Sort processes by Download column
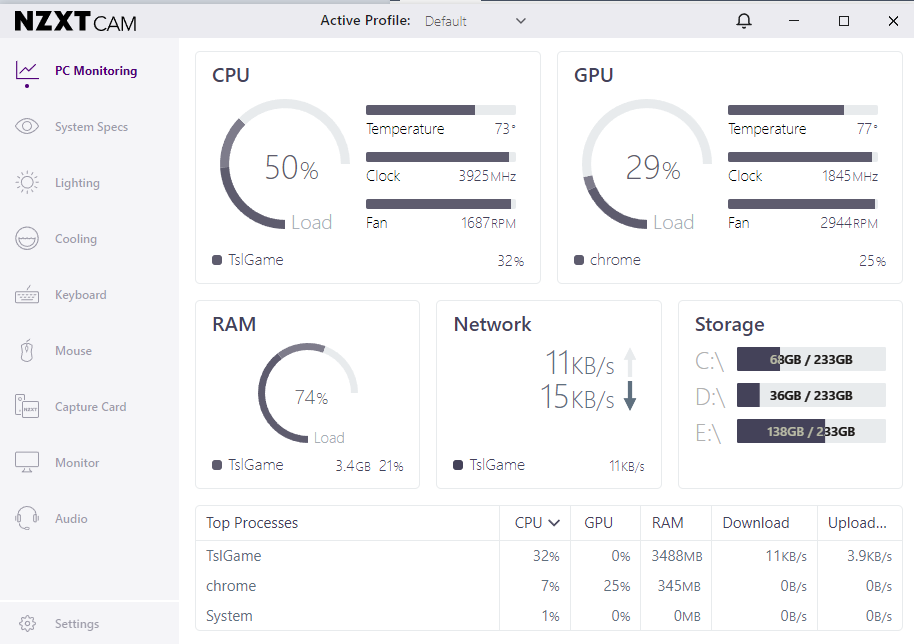 click(756, 523)
